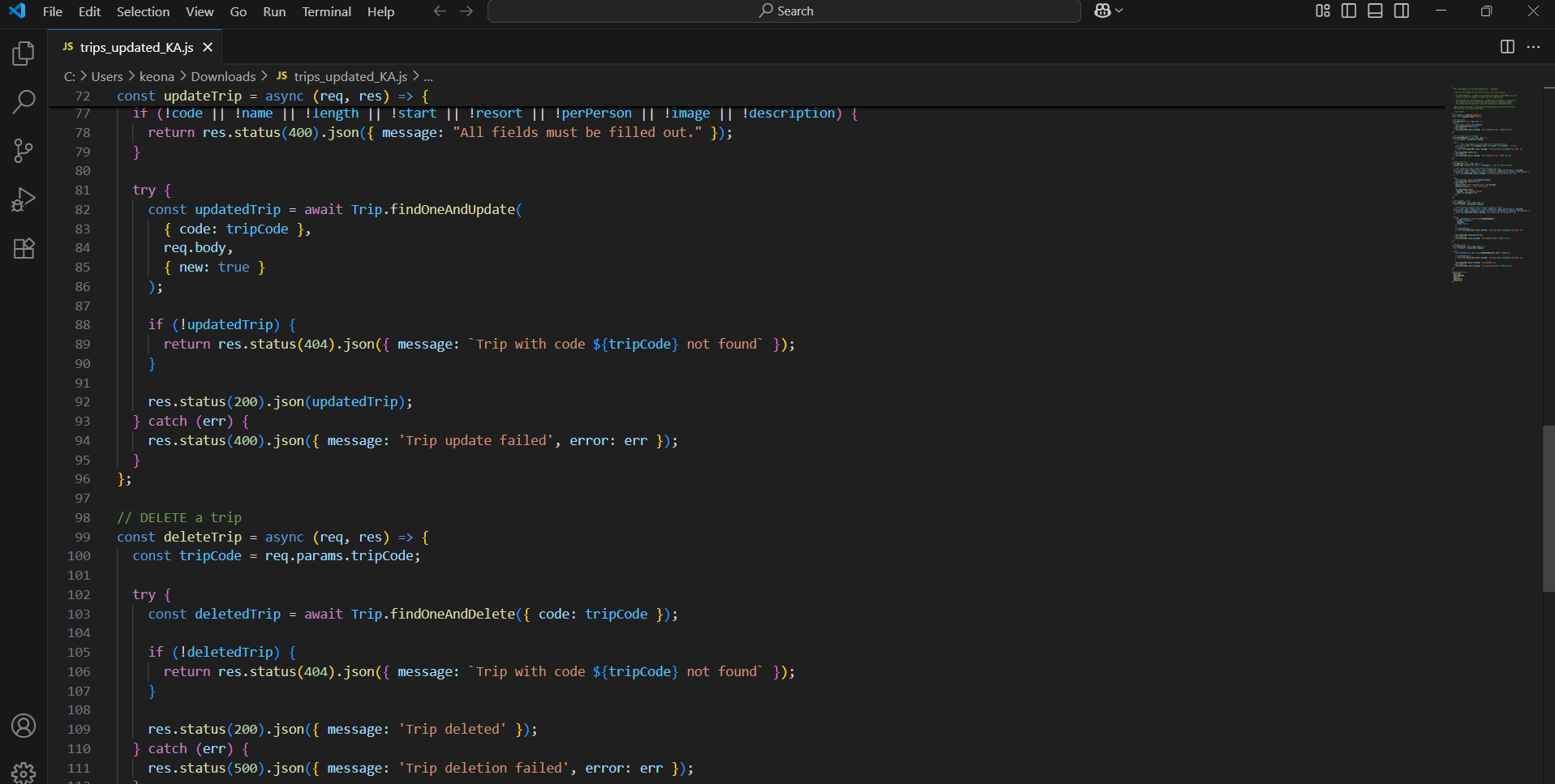Open the Search view in activity bar

[x=24, y=102]
